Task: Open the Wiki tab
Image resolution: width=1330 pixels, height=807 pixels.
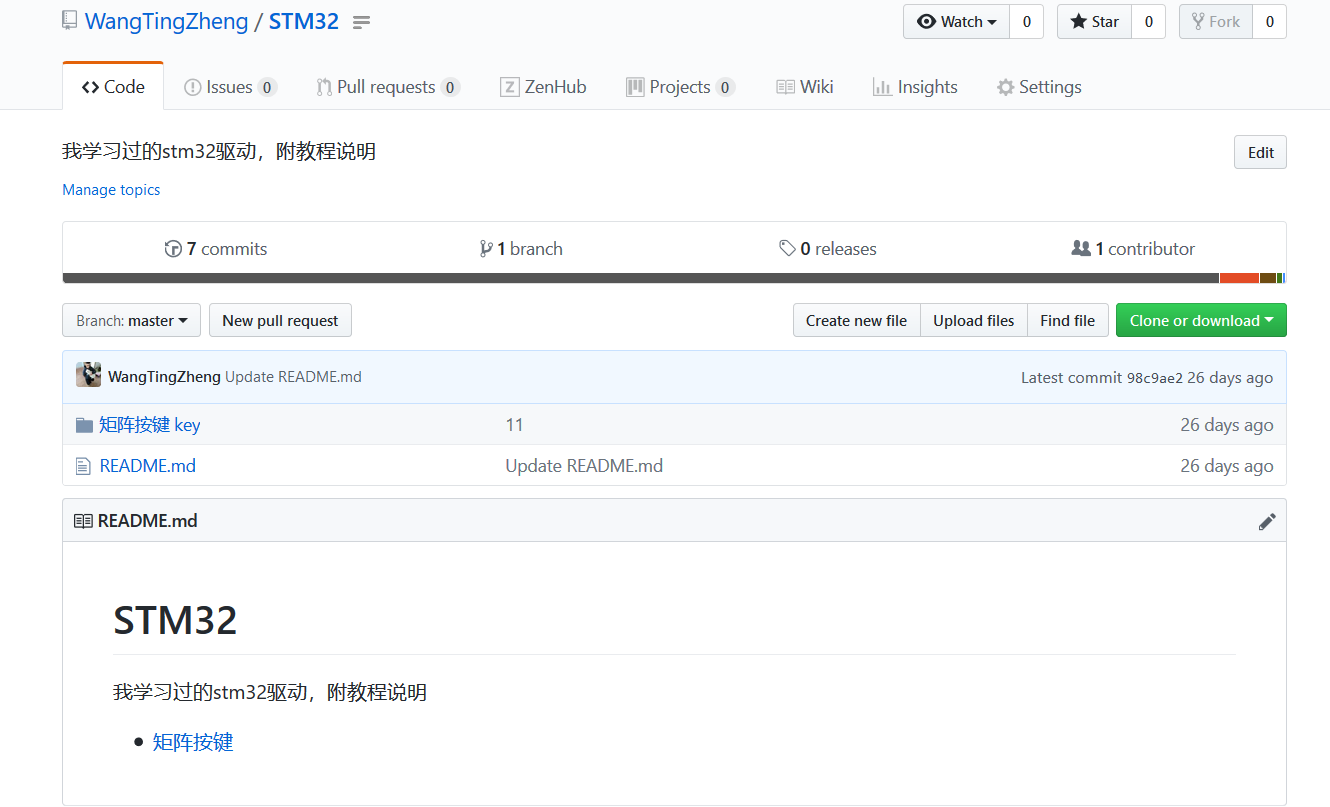Action: click(x=805, y=87)
